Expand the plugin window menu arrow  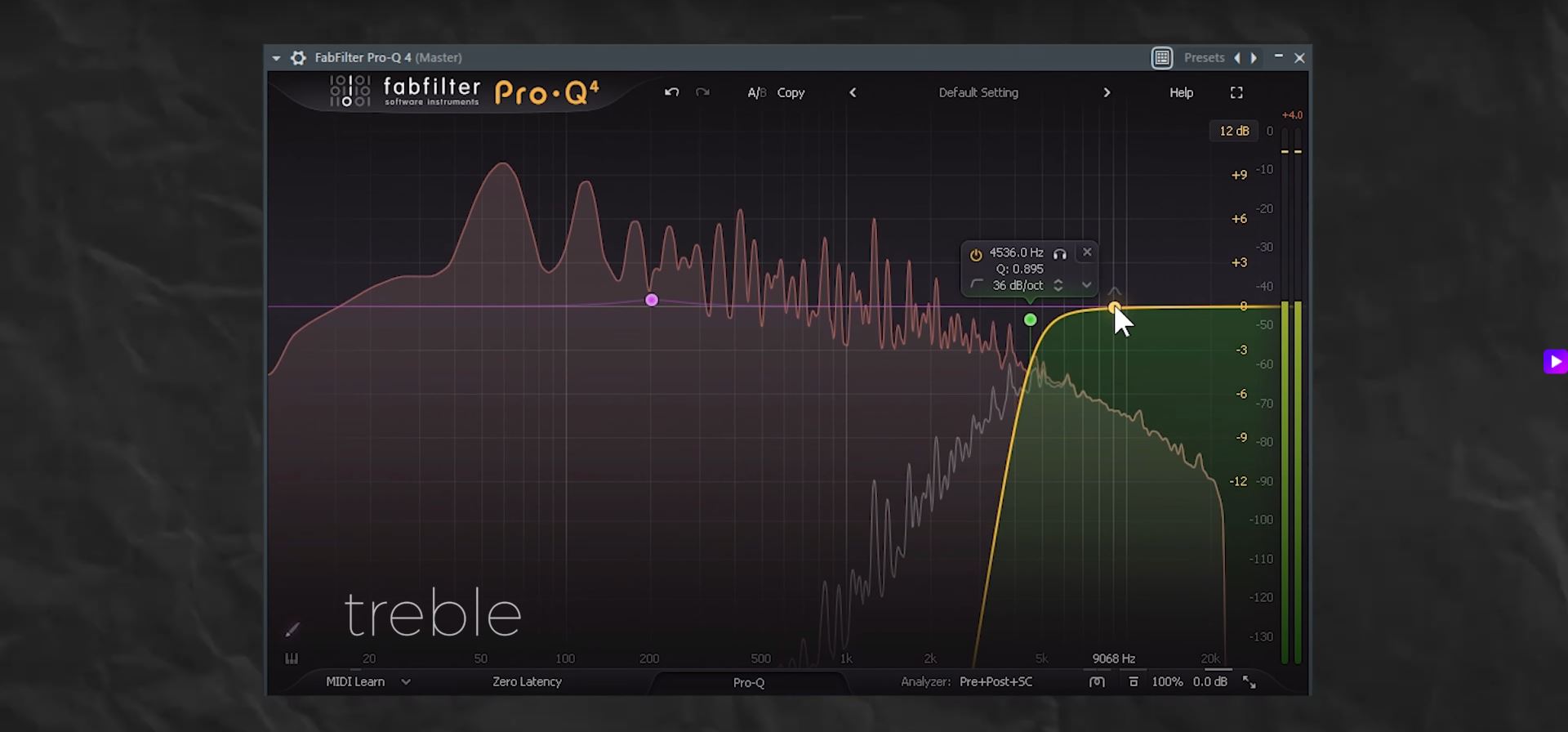[276, 58]
